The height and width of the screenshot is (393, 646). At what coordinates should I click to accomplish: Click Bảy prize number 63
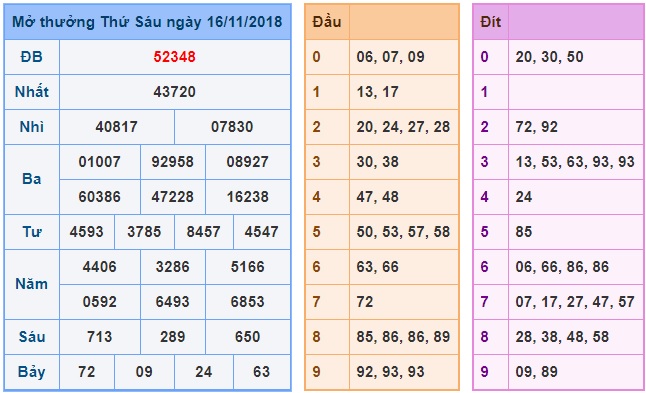pyautogui.click(x=261, y=372)
